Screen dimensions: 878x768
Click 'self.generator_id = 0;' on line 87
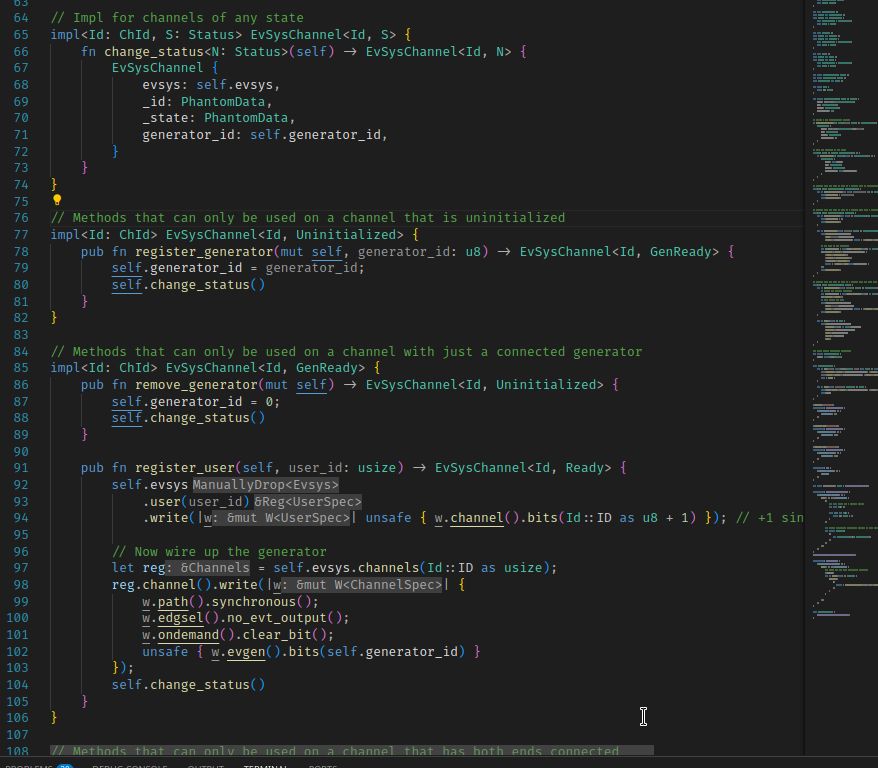[x=195, y=401]
